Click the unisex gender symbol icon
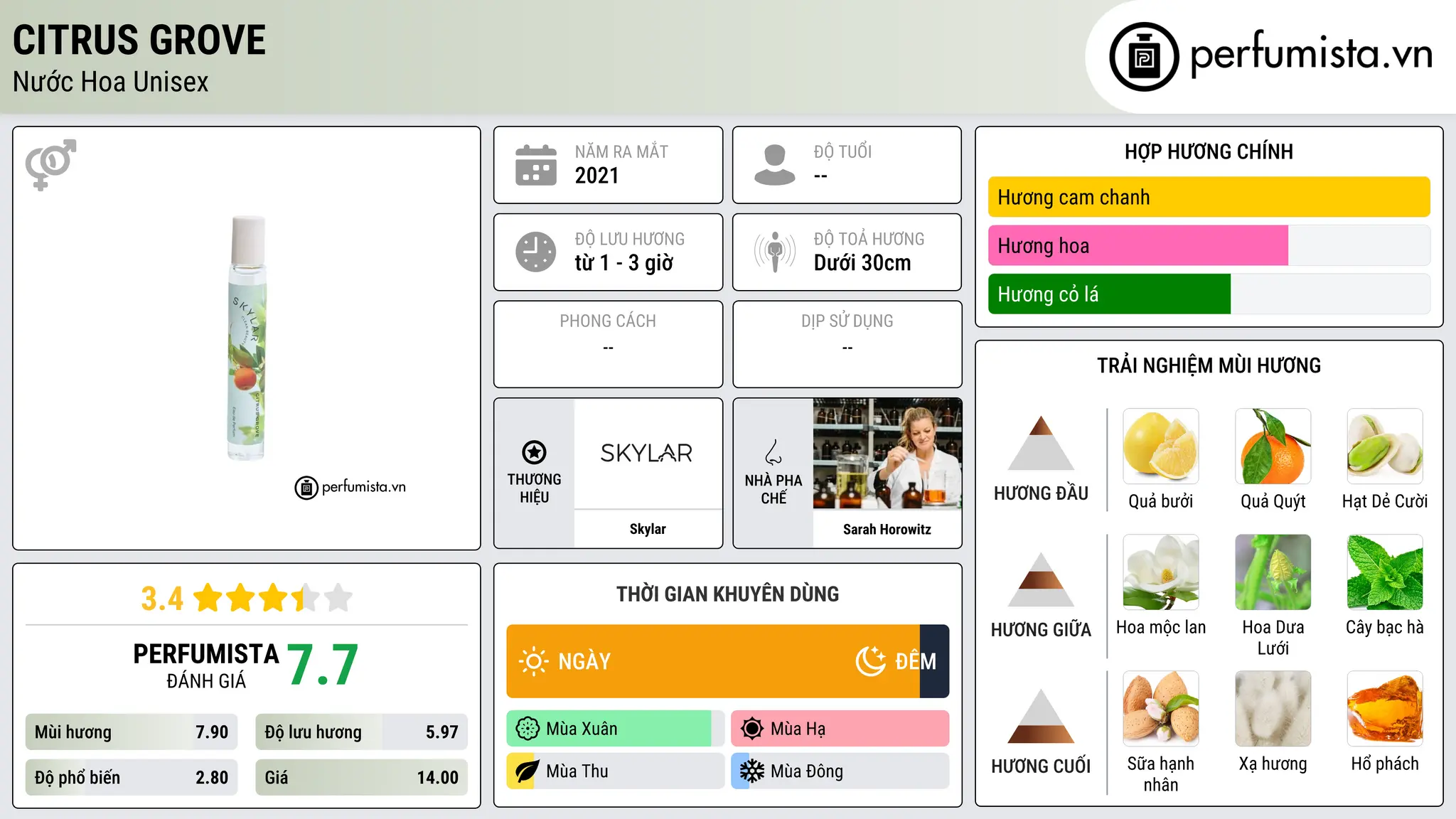This screenshot has width=1456, height=819. click(50, 164)
